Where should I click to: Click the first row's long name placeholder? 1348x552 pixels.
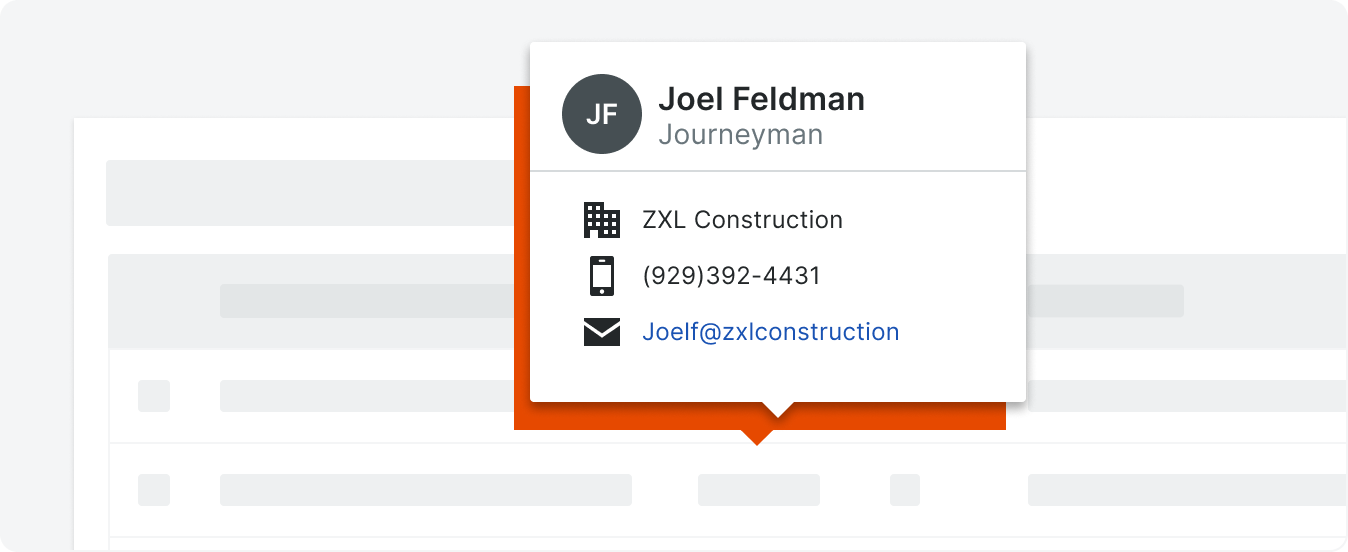pos(367,396)
